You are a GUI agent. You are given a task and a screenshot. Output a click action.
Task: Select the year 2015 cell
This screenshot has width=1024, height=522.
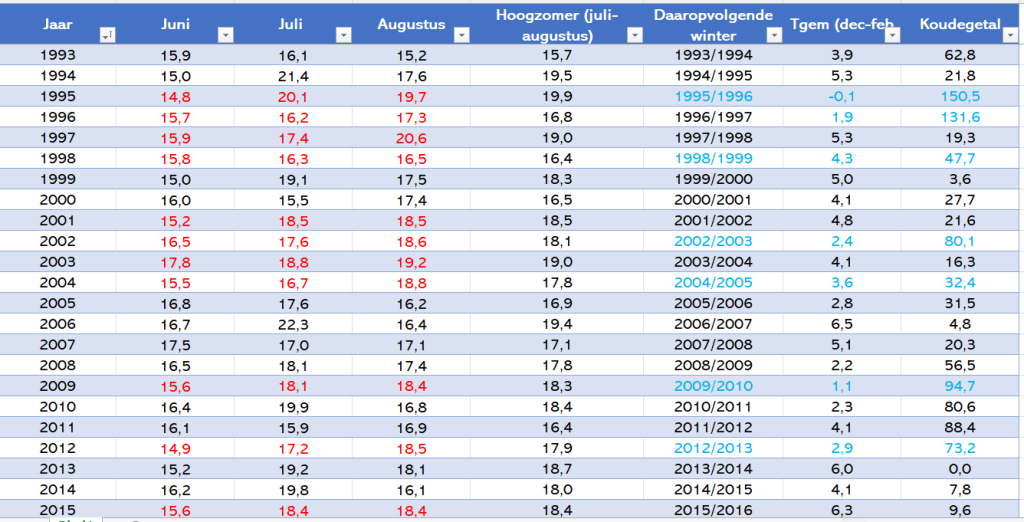click(58, 510)
